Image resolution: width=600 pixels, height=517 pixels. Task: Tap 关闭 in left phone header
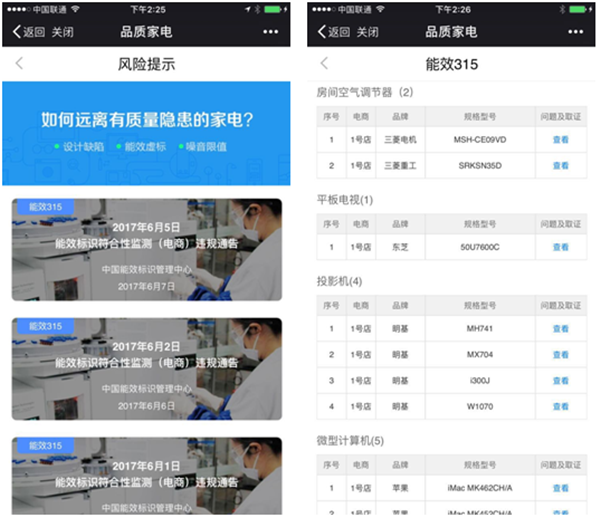click(x=62, y=32)
